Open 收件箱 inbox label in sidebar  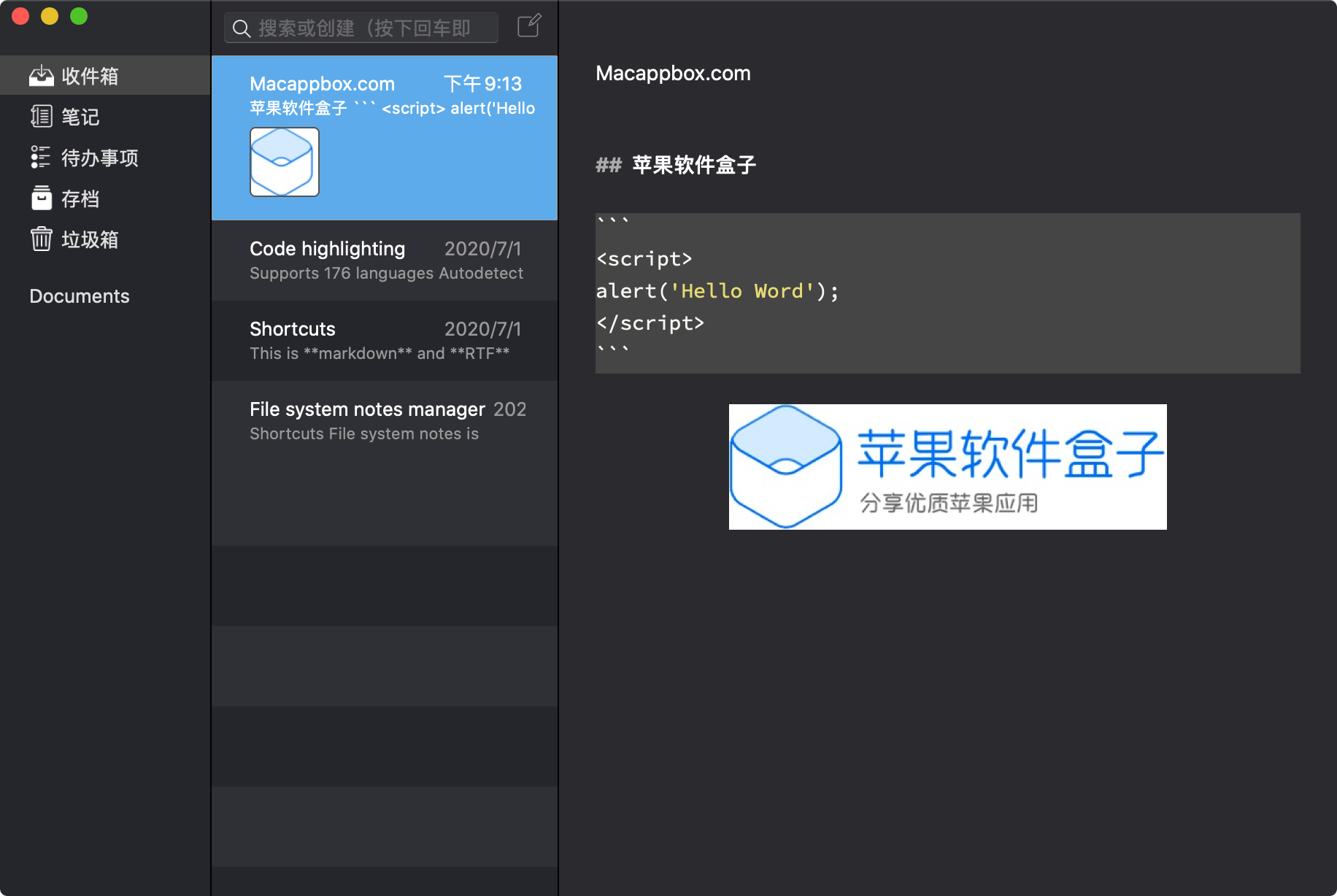pos(90,76)
